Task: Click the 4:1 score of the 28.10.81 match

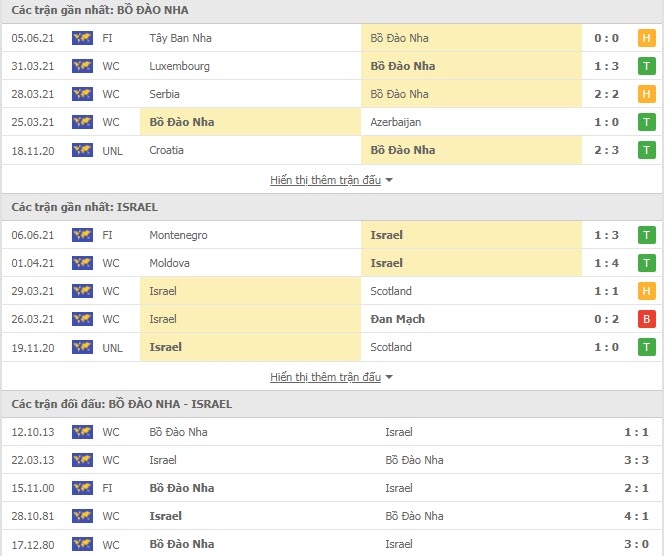Action: 636,516
